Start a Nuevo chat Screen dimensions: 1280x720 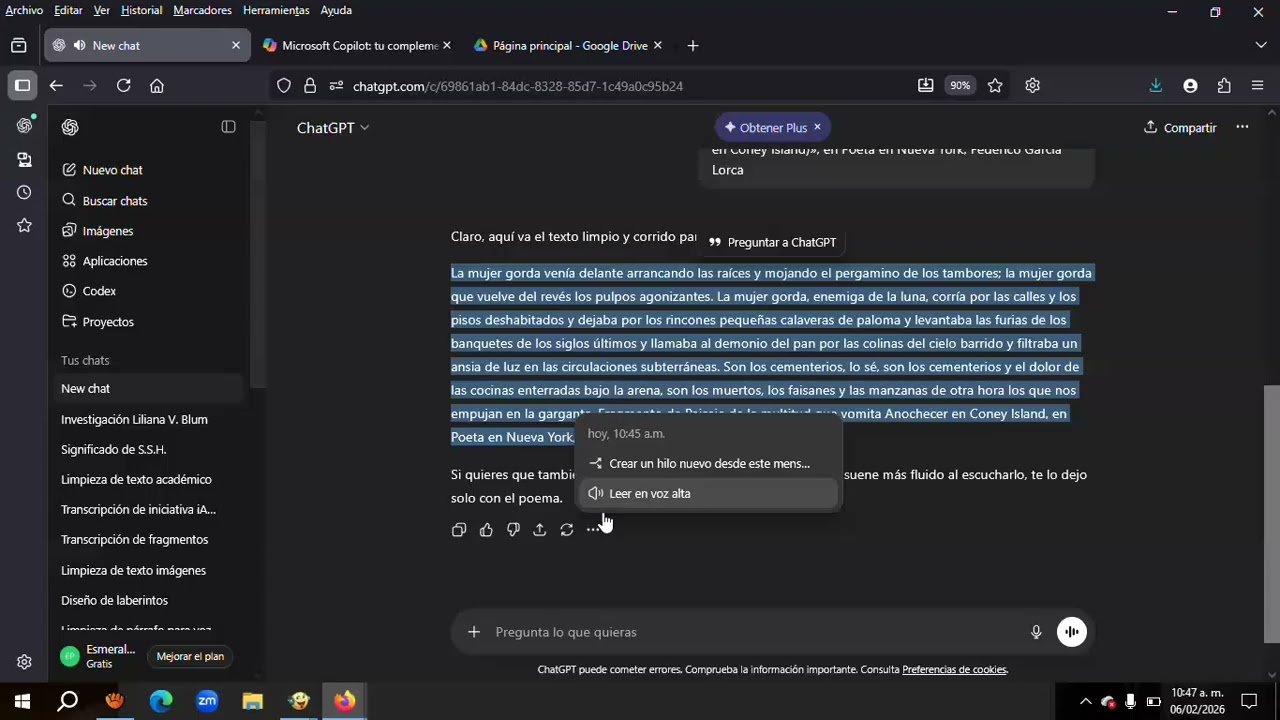(x=102, y=170)
